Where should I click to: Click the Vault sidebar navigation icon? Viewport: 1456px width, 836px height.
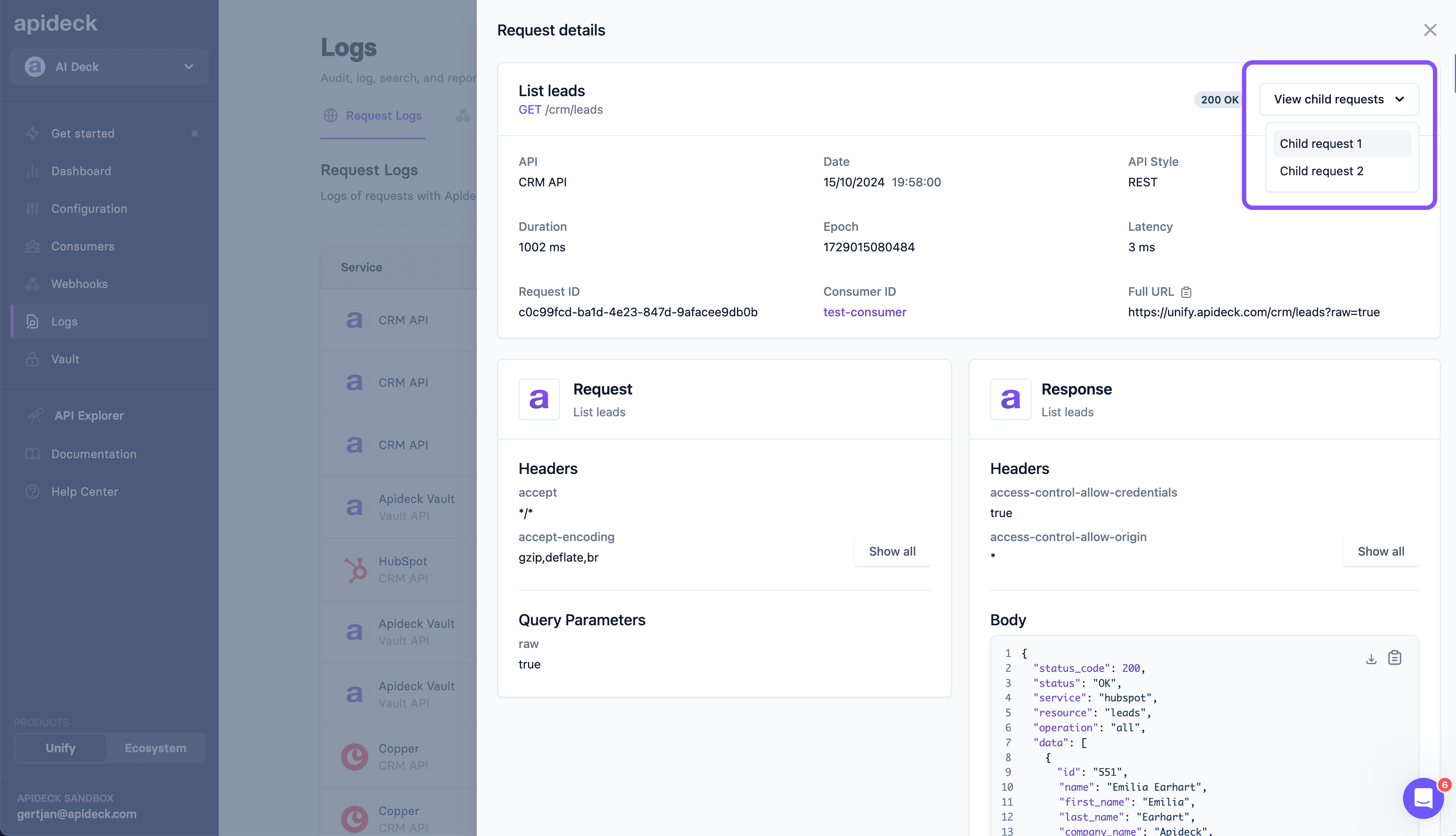(x=33, y=358)
